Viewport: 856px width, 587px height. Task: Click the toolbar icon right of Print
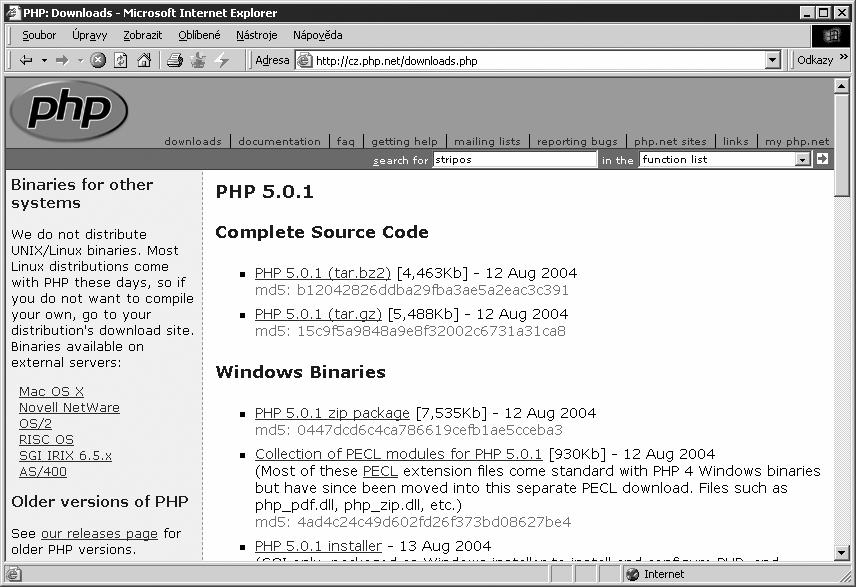[198, 60]
